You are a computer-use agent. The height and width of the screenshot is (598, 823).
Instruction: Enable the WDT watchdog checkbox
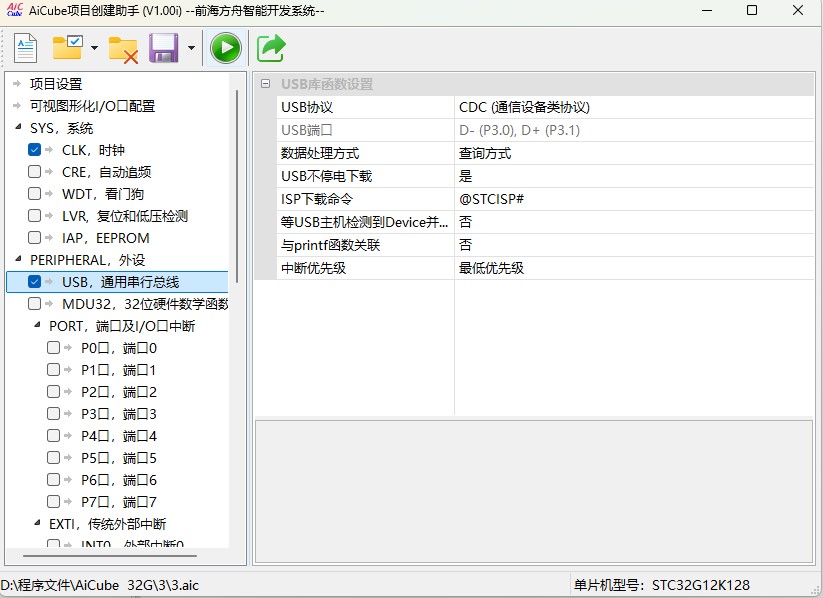pos(35,194)
